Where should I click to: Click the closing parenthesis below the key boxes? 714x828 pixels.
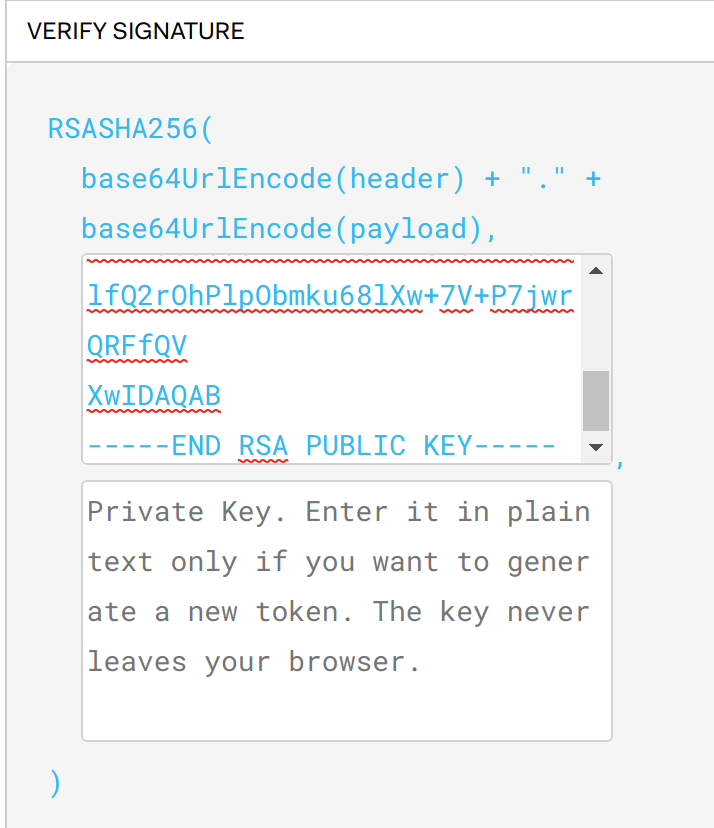coord(55,783)
